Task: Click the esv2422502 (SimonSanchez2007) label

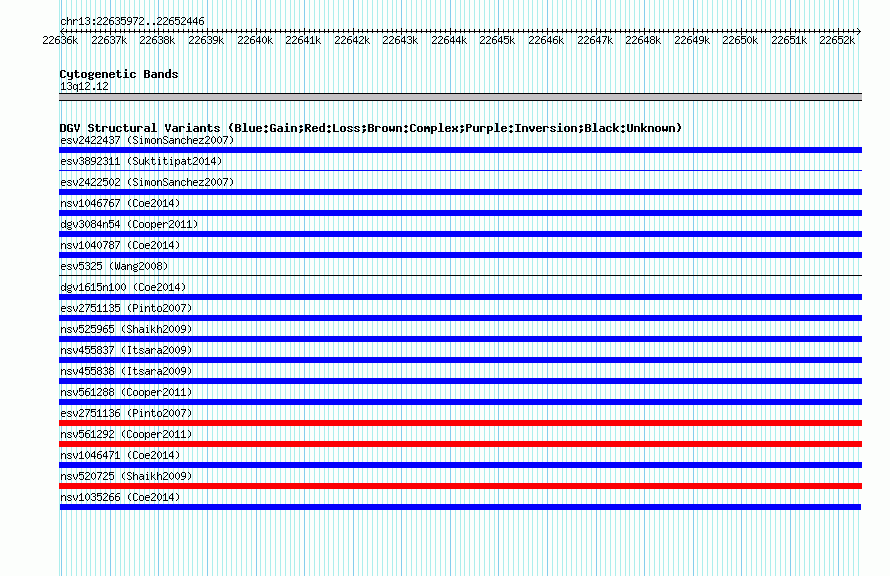Action: 147,182
